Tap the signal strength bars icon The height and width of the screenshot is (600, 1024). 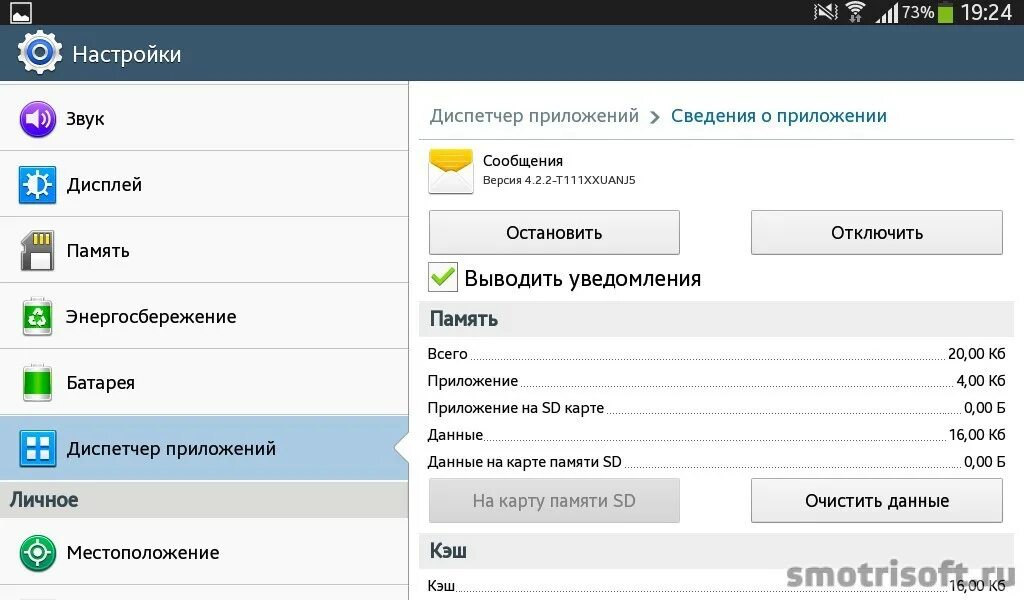(887, 12)
